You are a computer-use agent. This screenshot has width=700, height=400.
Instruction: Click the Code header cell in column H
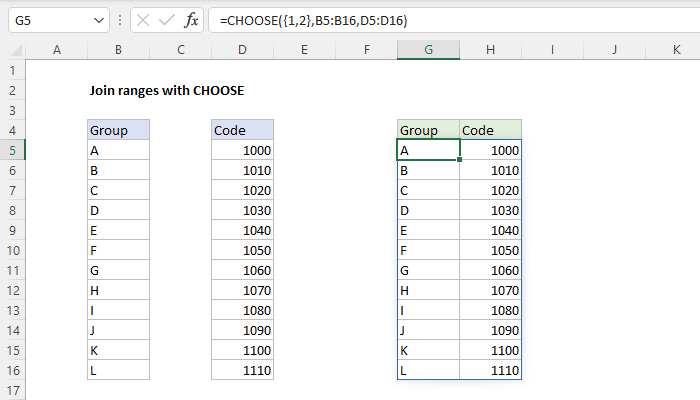[490, 130]
